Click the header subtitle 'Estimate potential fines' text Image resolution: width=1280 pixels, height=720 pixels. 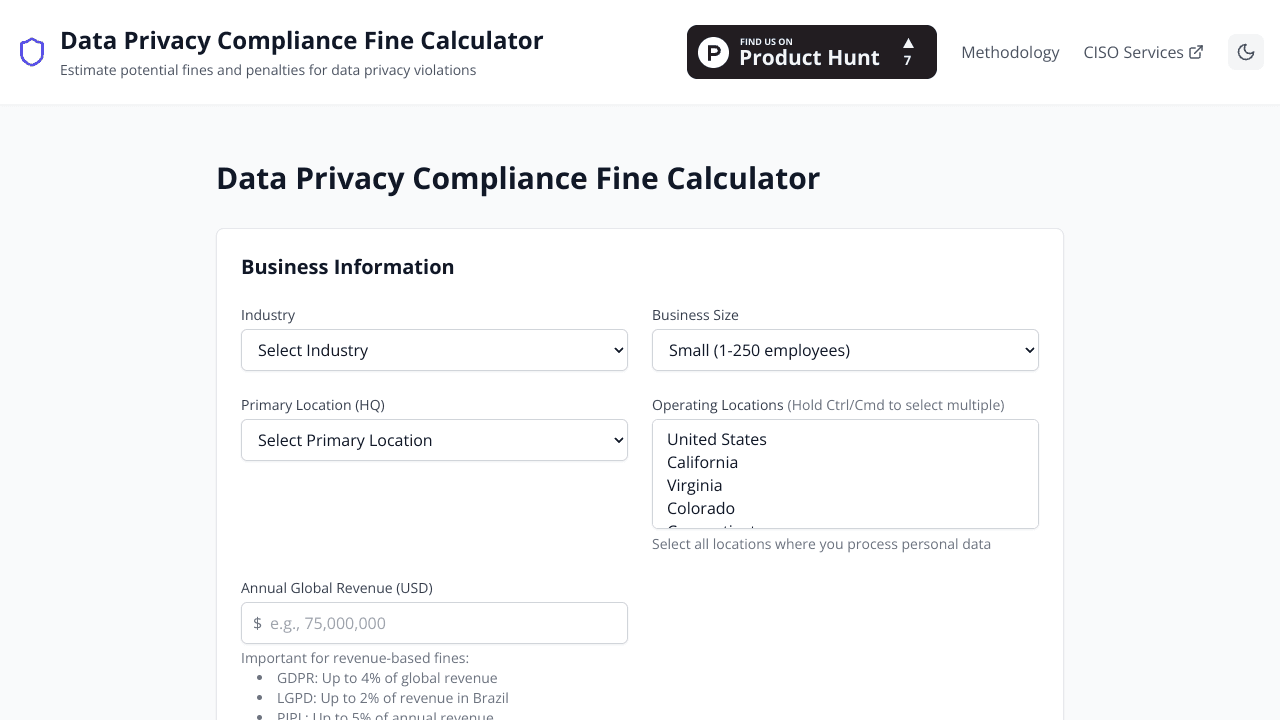point(268,70)
